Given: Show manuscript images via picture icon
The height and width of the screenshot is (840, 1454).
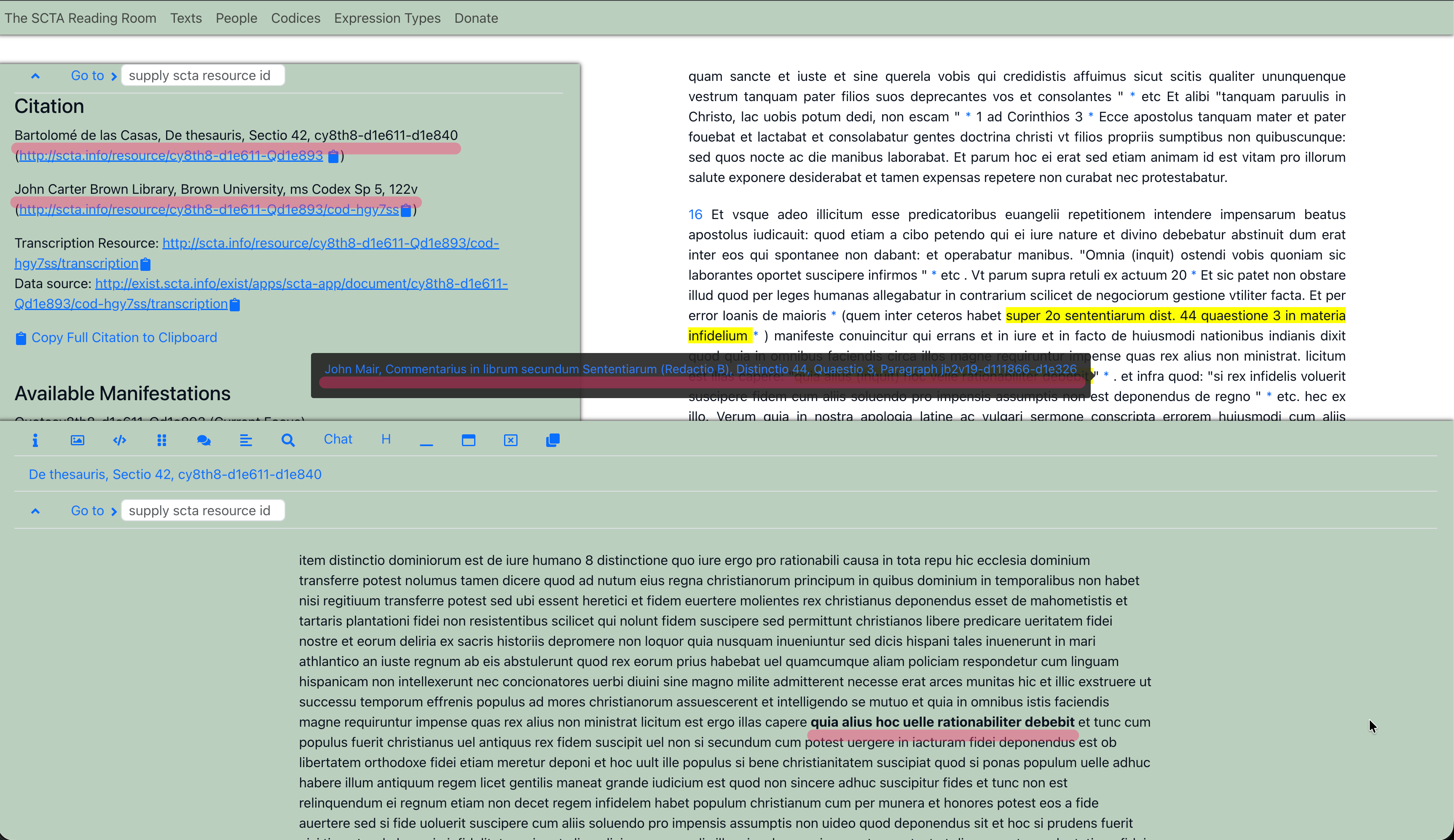Looking at the screenshot, I should click(x=77, y=440).
